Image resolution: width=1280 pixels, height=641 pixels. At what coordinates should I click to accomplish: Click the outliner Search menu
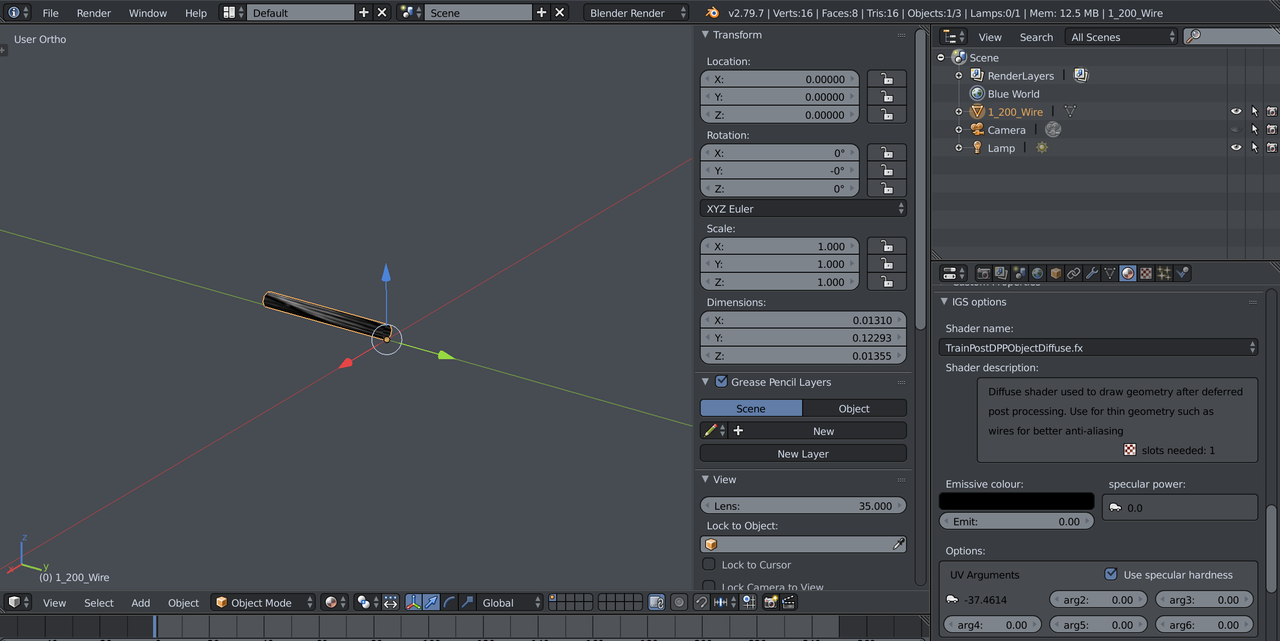[x=1036, y=37]
